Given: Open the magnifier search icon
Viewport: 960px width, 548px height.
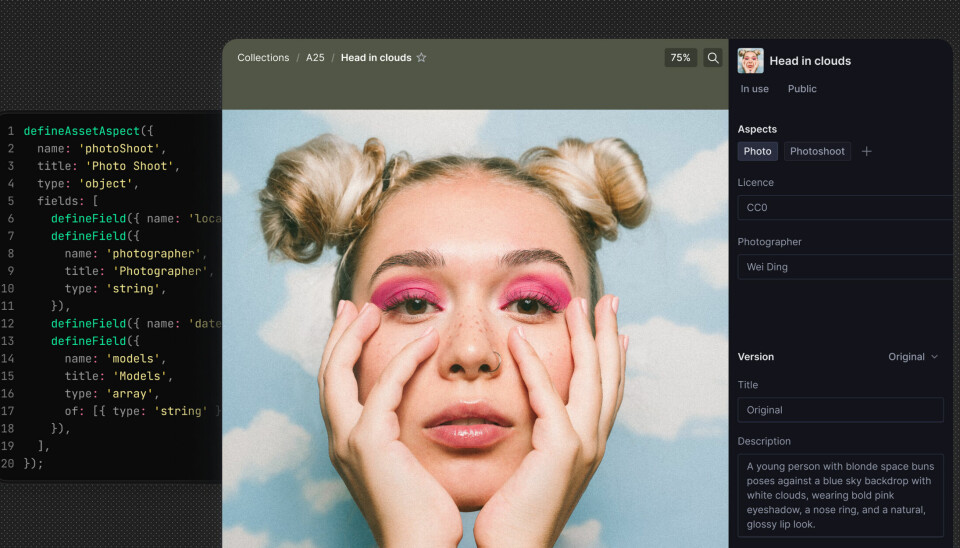Looking at the screenshot, I should point(713,58).
